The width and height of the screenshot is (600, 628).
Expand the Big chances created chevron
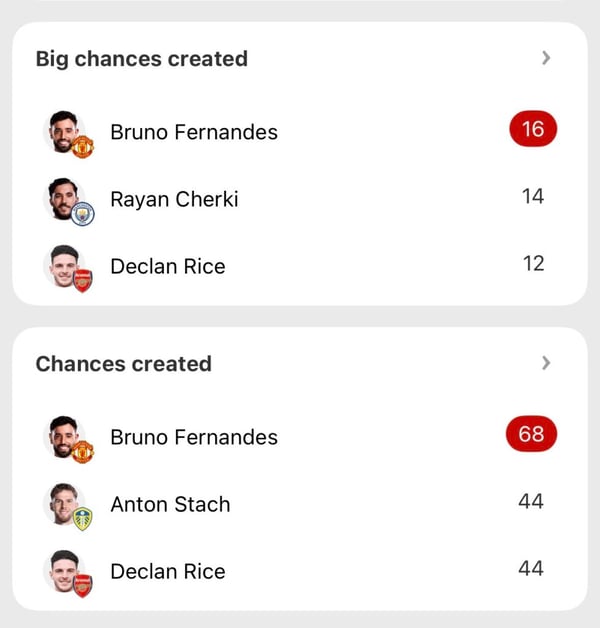[x=546, y=58]
